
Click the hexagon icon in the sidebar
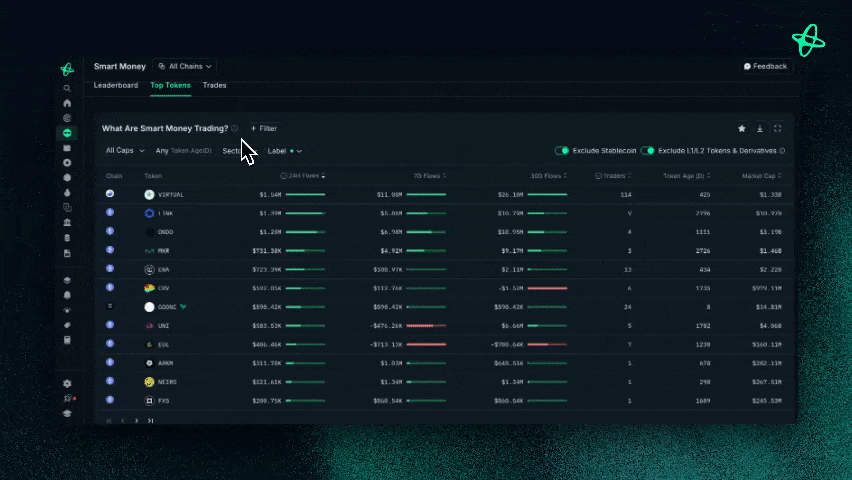point(67,178)
